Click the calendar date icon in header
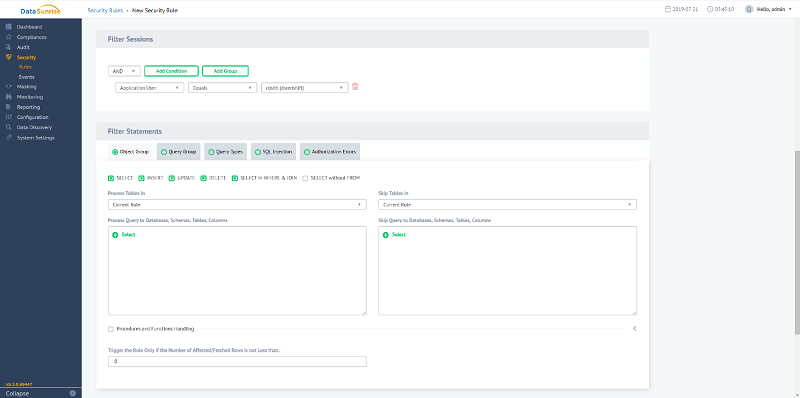The image size is (800, 398). click(x=668, y=9)
